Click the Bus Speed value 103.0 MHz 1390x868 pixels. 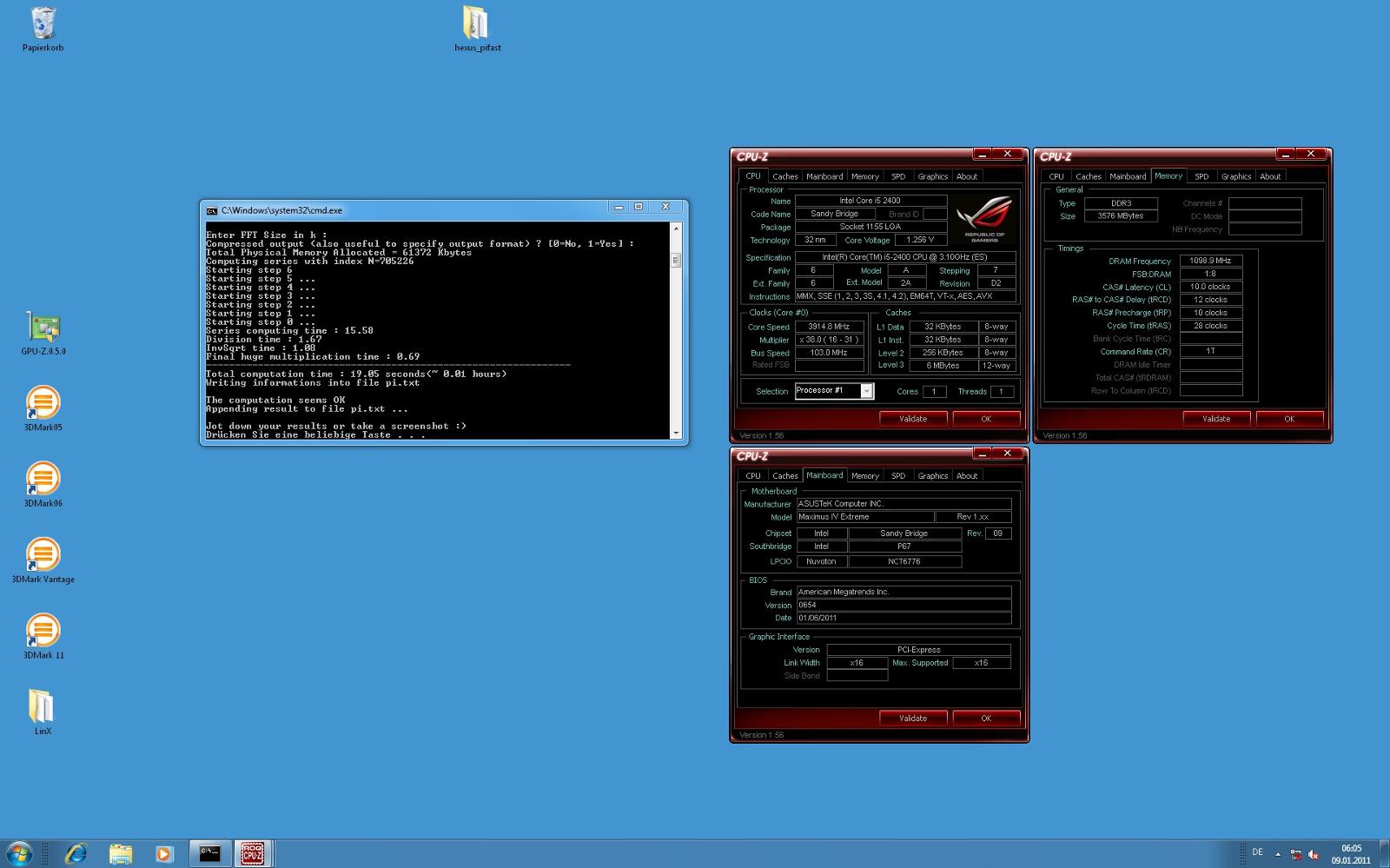(829, 353)
